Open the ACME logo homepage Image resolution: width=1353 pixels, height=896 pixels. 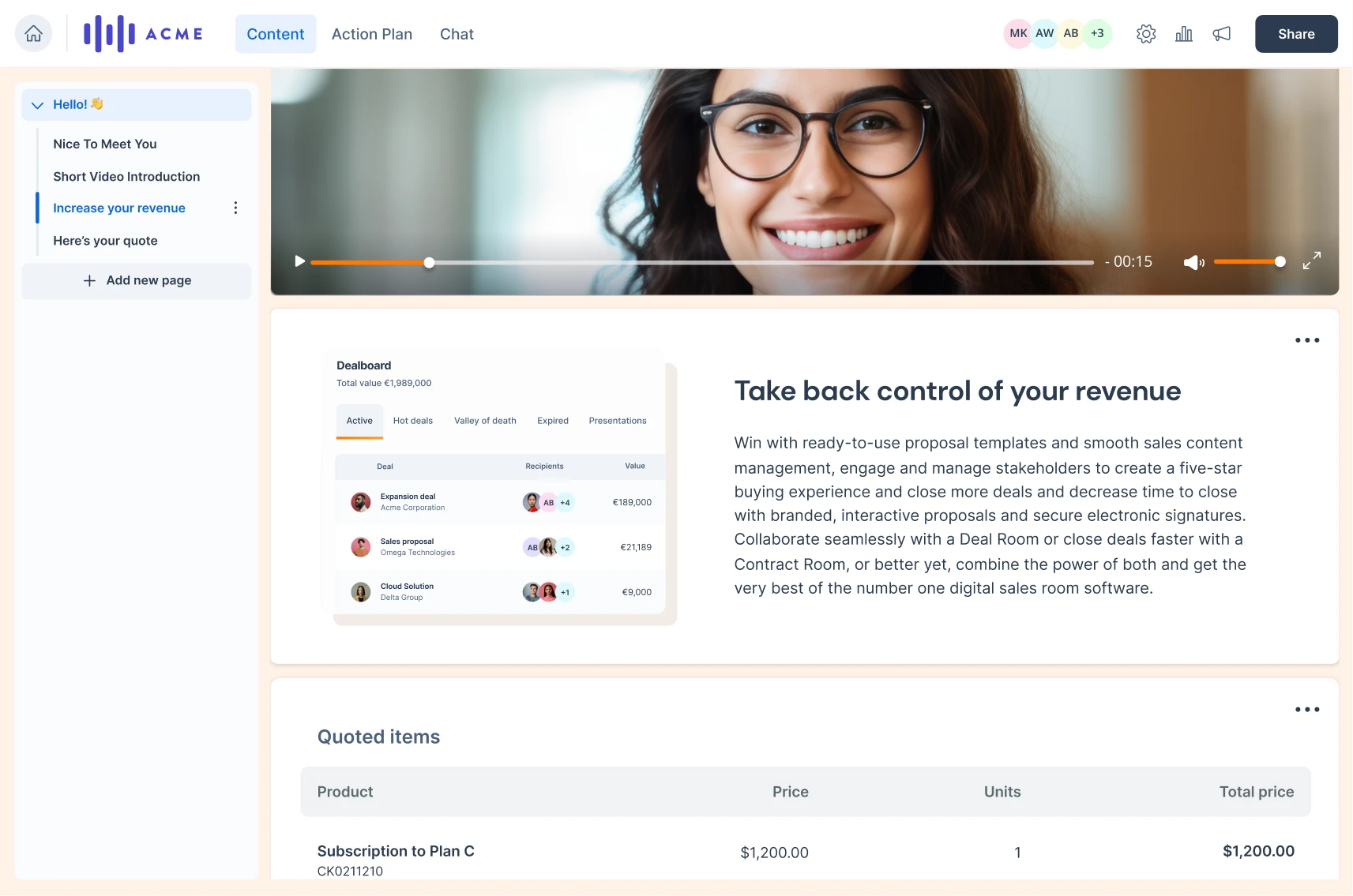pyautogui.click(x=142, y=33)
